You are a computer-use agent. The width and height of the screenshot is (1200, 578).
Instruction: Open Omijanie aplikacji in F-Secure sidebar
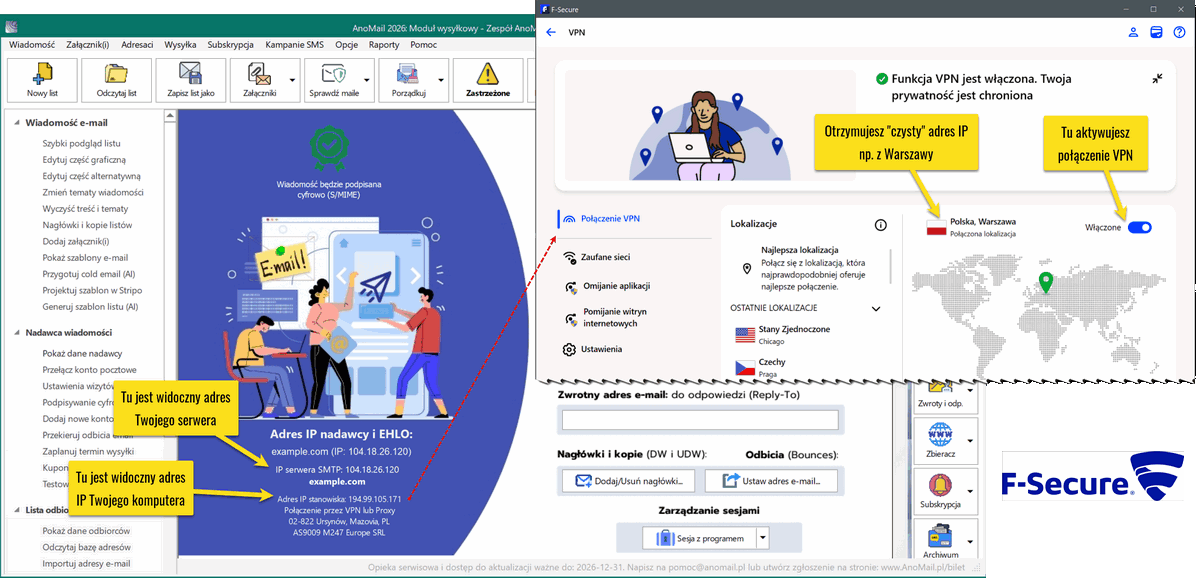click(x=607, y=286)
